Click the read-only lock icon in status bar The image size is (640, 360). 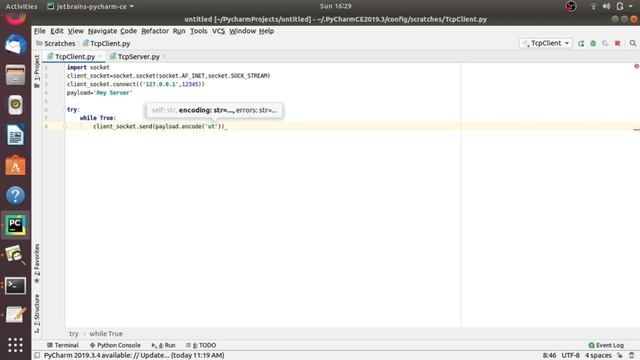[620, 356]
